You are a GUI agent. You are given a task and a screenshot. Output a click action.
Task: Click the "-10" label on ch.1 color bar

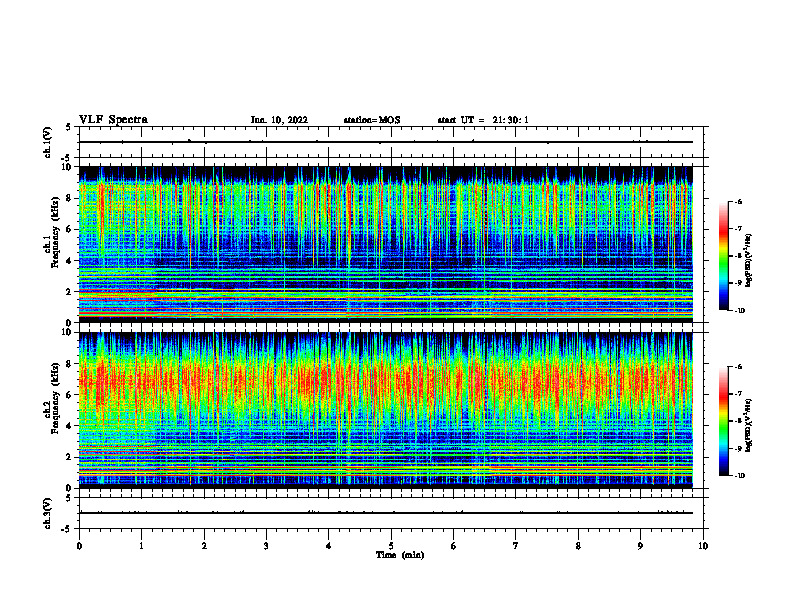pyautogui.click(x=739, y=311)
